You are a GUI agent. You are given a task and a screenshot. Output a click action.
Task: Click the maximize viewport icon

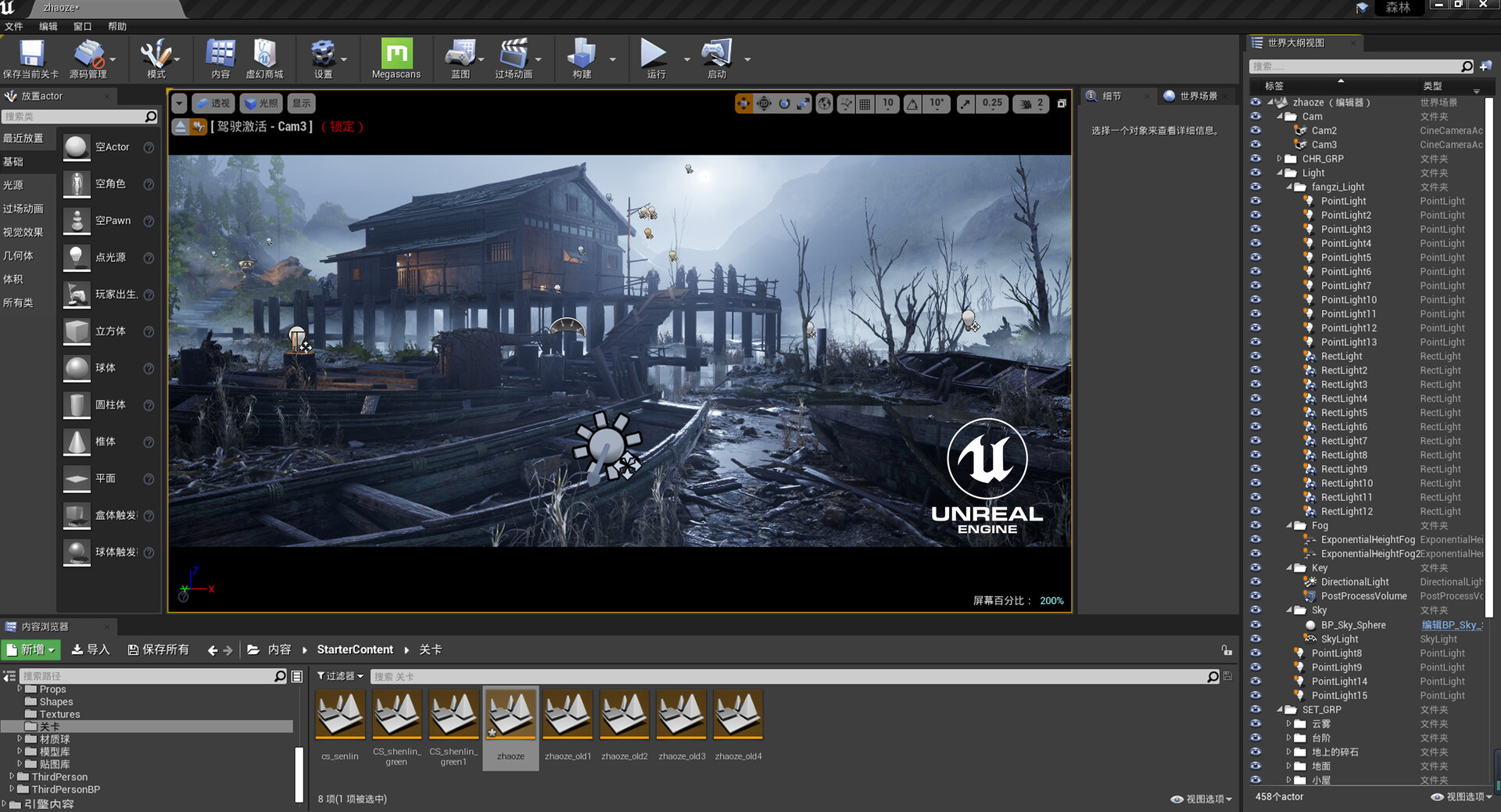(1062, 103)
